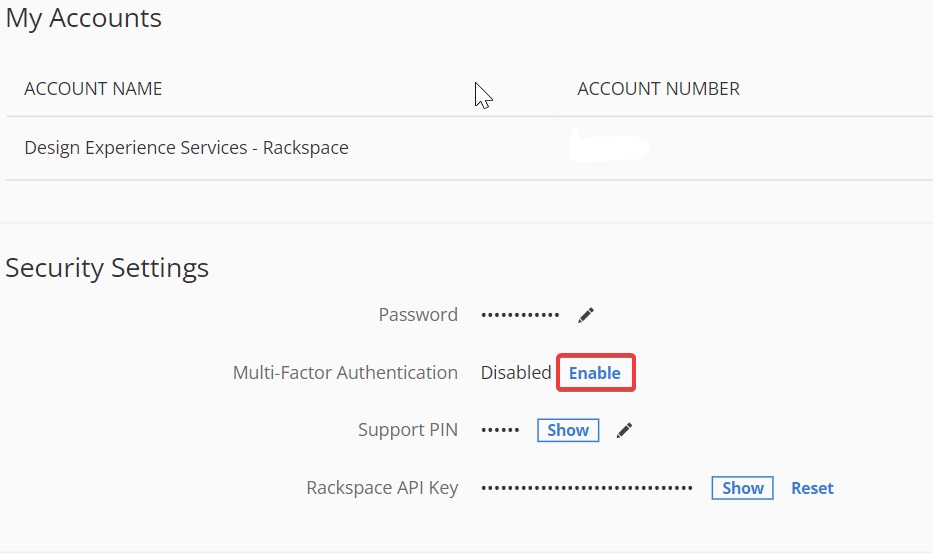Viewport: 933px width, 554px height.
Task: Edit the Support PIN with pencil icon
Action: point(624,430)
